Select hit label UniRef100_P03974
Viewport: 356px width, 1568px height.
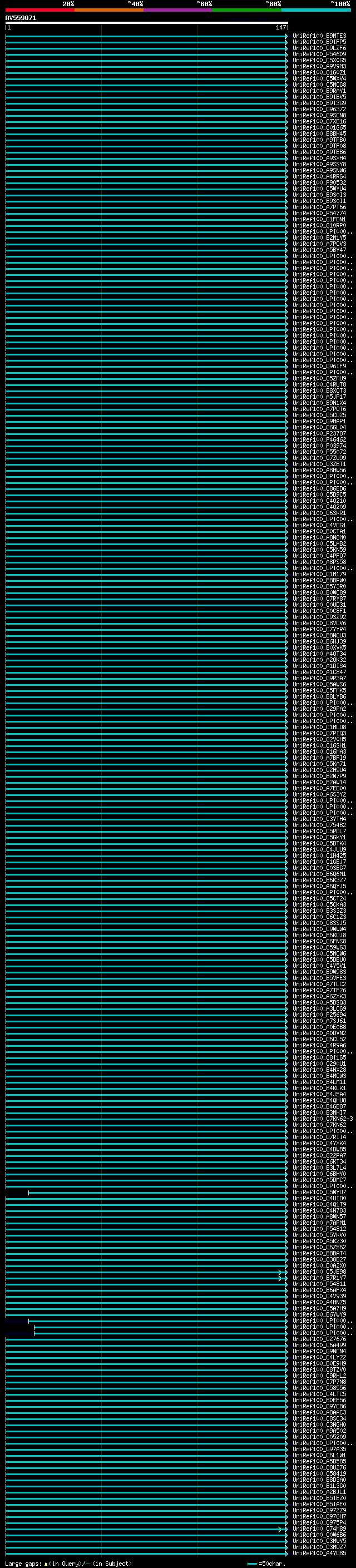pyautogui.click(x=319, y=446)
